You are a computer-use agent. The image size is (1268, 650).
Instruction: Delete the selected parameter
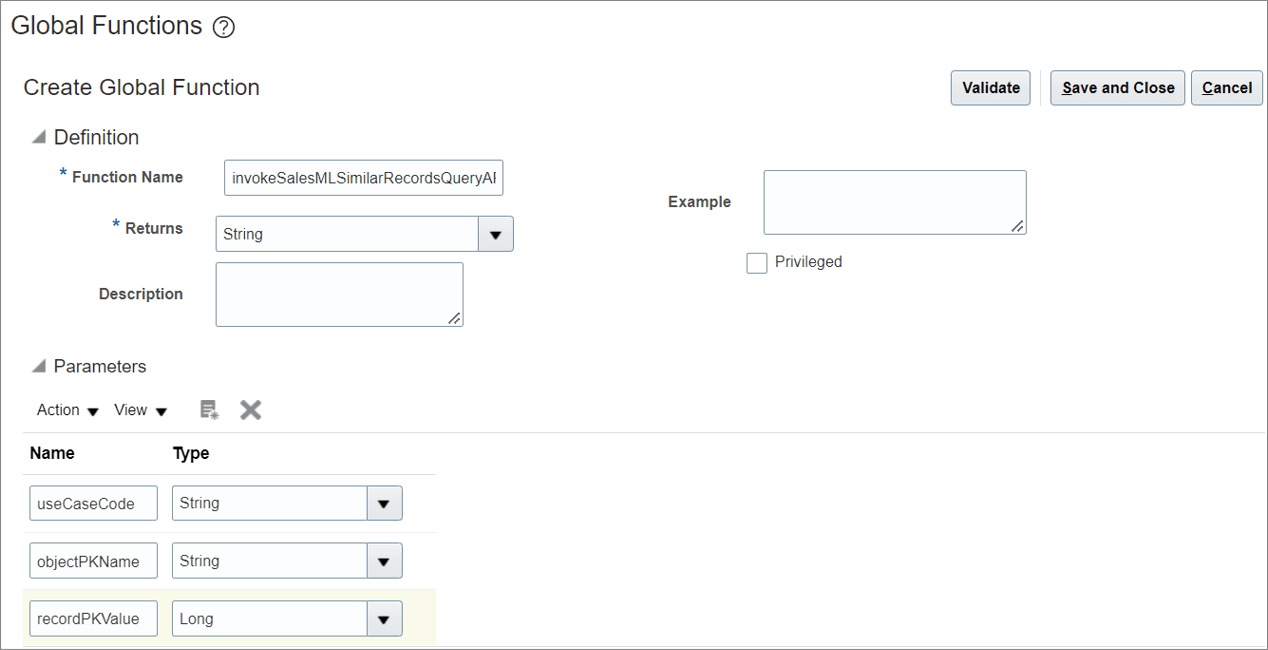(250, 409)
